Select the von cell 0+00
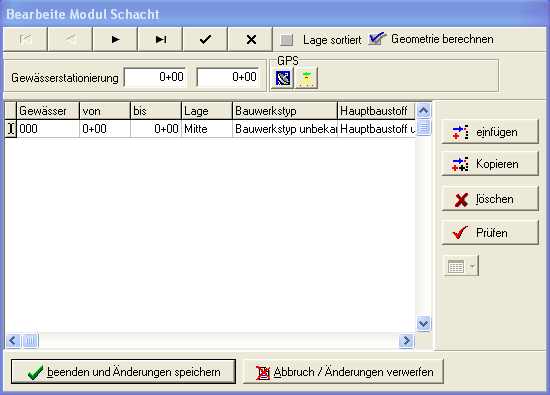 [105, 129]
